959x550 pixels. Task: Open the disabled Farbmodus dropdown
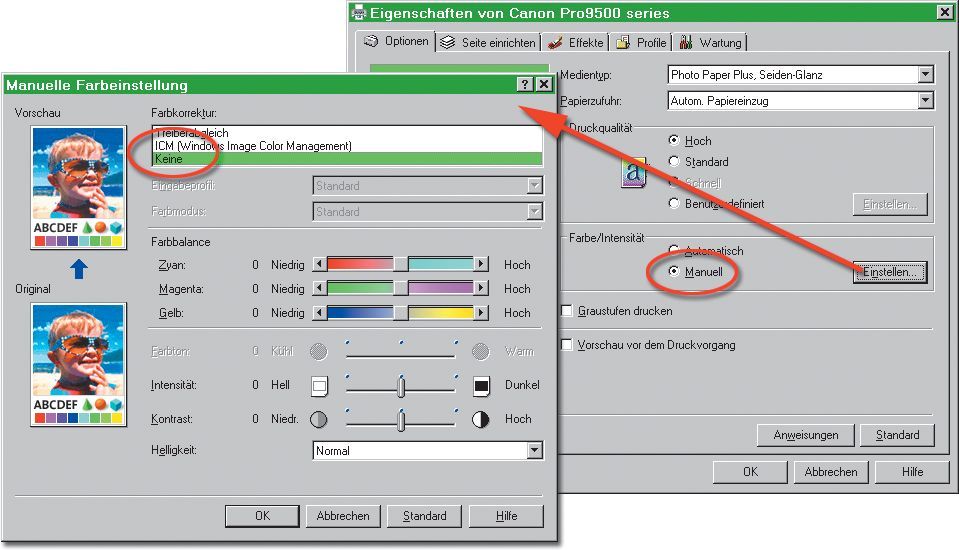tap(535, 212)
